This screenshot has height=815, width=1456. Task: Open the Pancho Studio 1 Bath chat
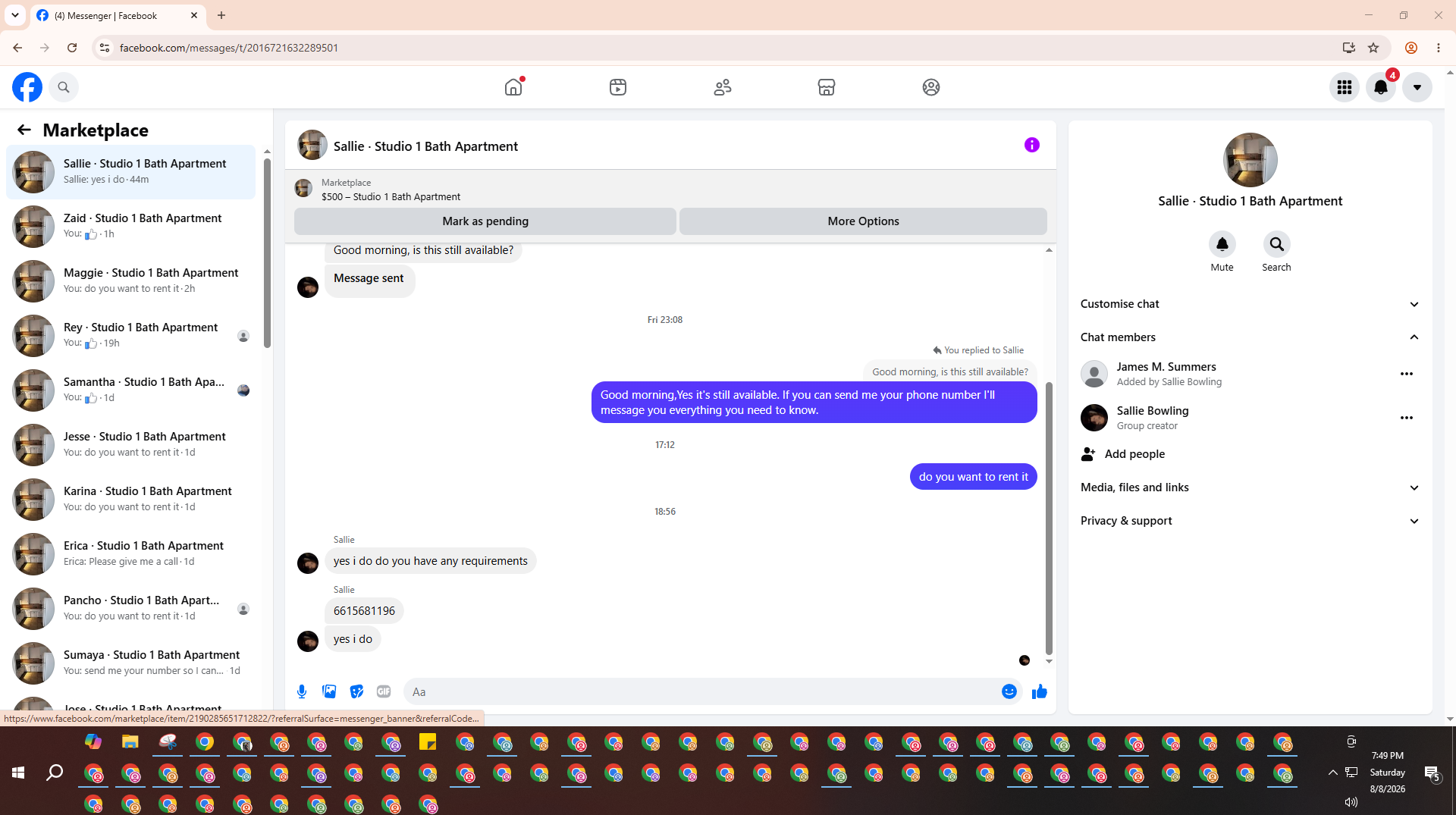point(131,609)
